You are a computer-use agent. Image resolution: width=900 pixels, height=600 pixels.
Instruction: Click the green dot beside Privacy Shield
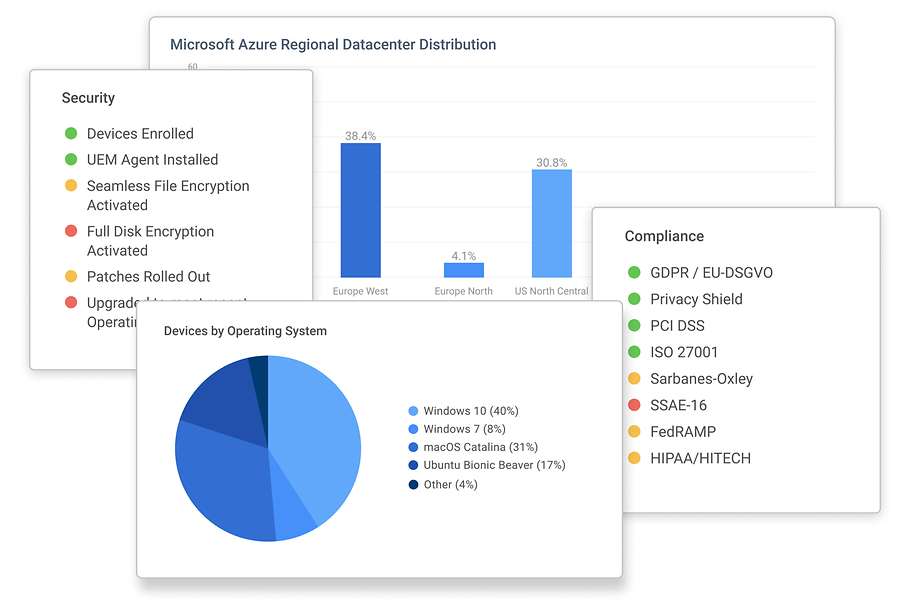coord(634,299)
